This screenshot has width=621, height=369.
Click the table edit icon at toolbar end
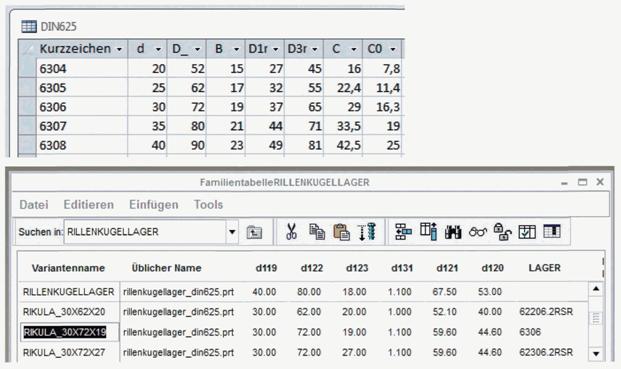tap(552, 231)
